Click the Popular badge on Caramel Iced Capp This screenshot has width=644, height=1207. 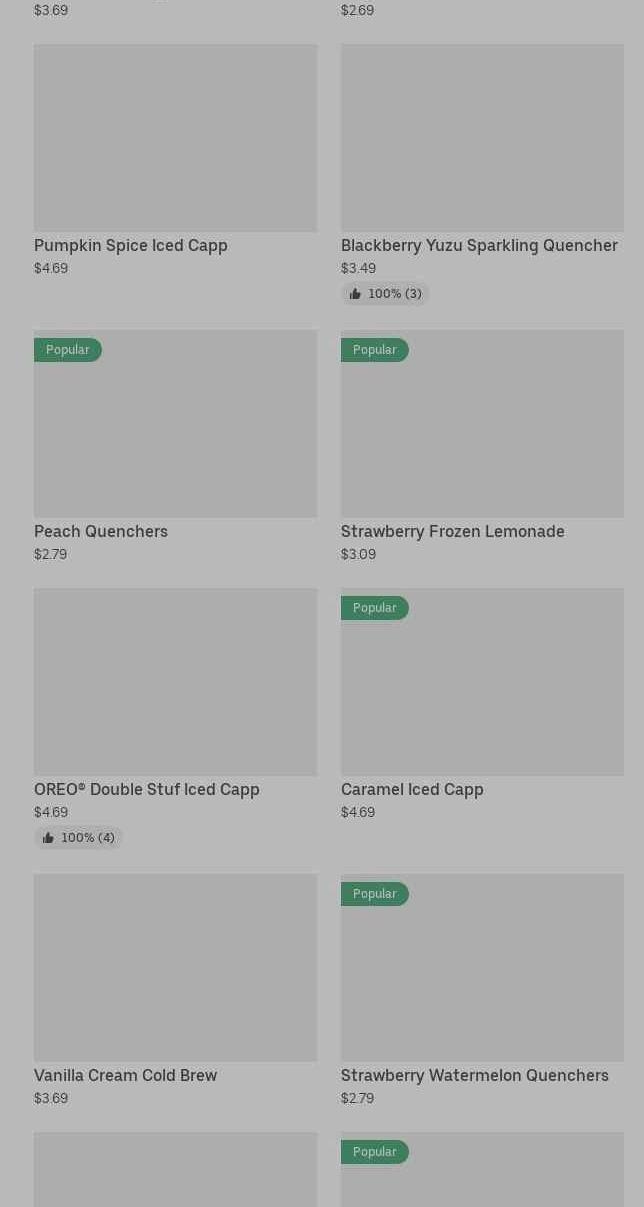click(x=375, y=608)
